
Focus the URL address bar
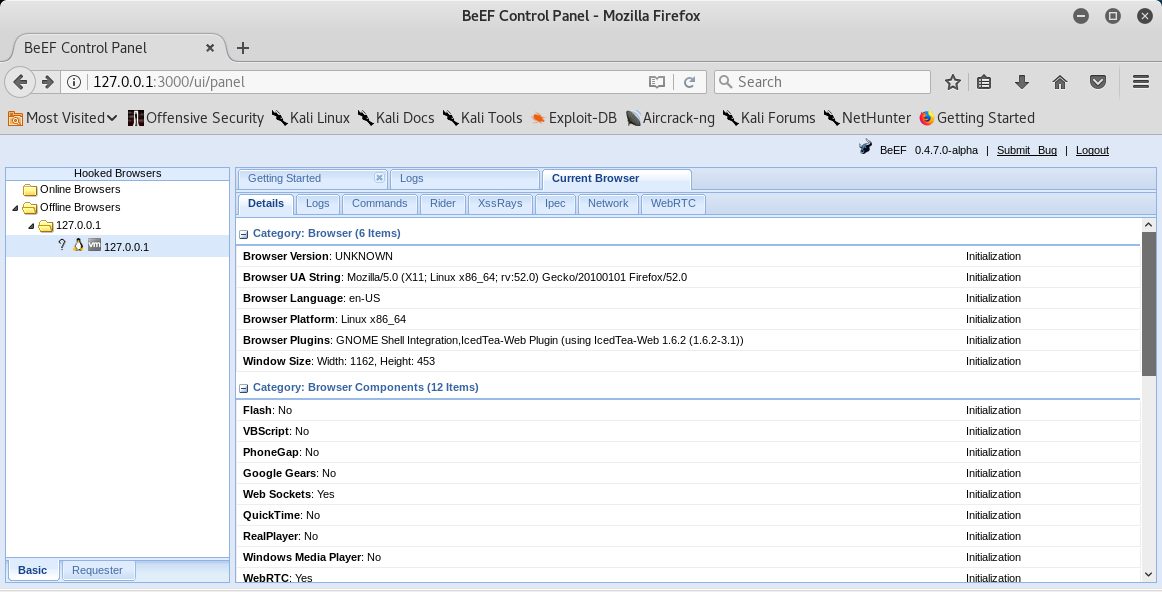tap(367, 82)
